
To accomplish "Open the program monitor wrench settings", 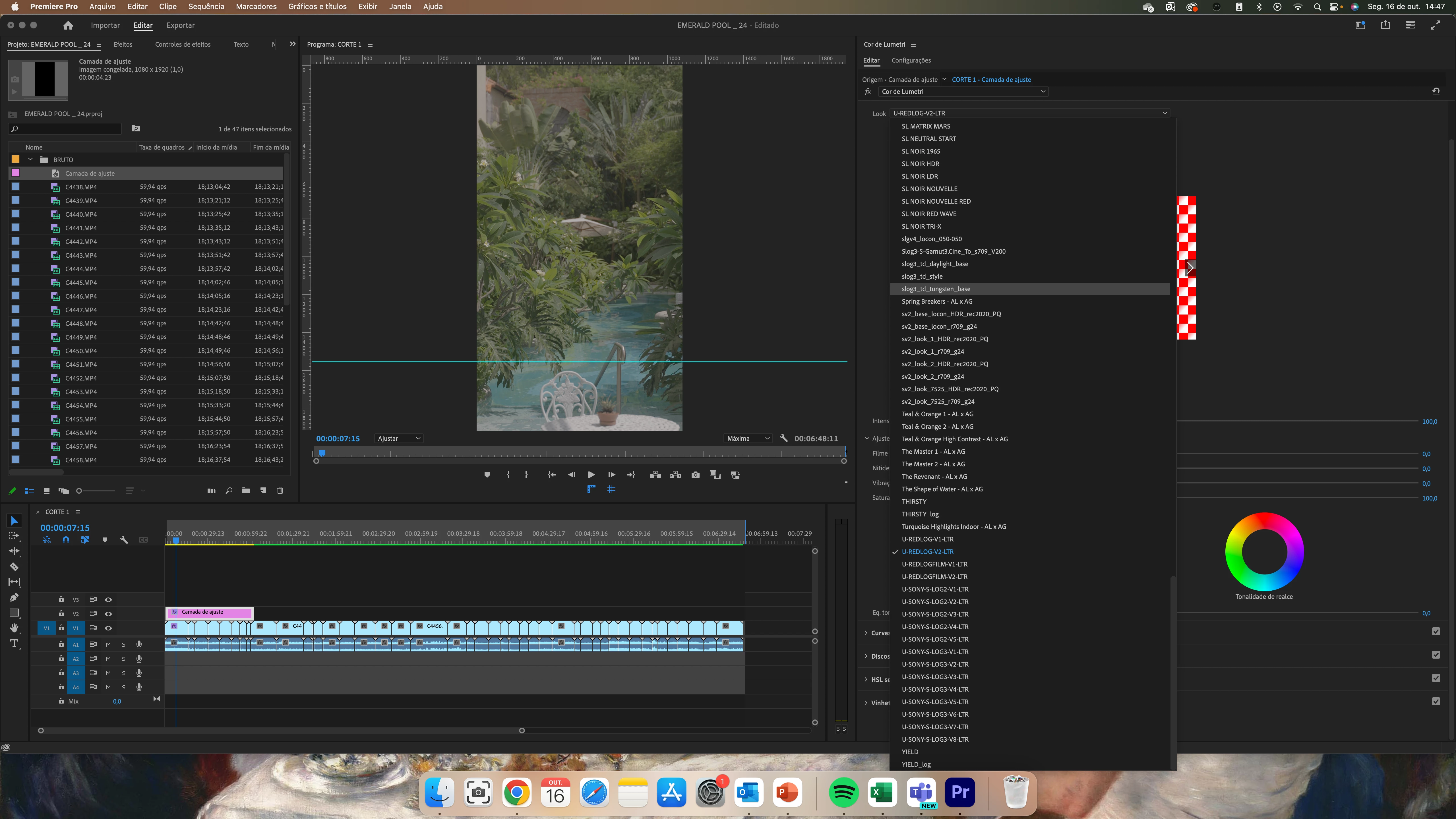I will click(x=783, y=438).
